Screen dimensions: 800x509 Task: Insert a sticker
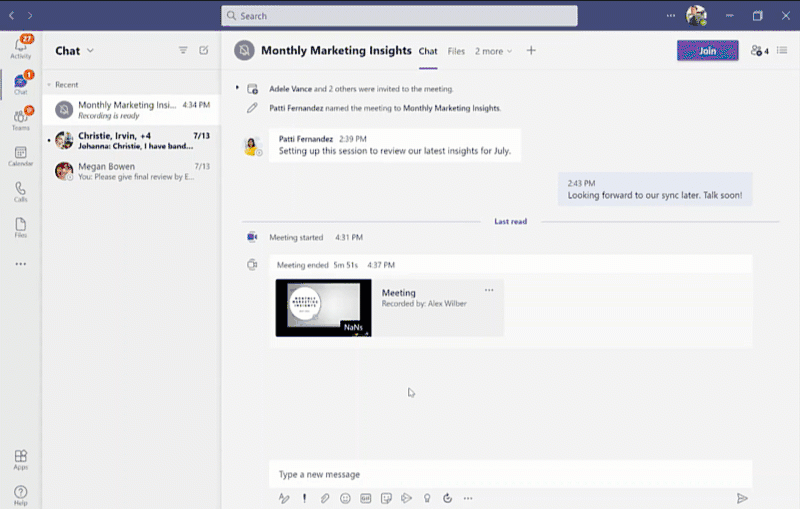[386, 498]
